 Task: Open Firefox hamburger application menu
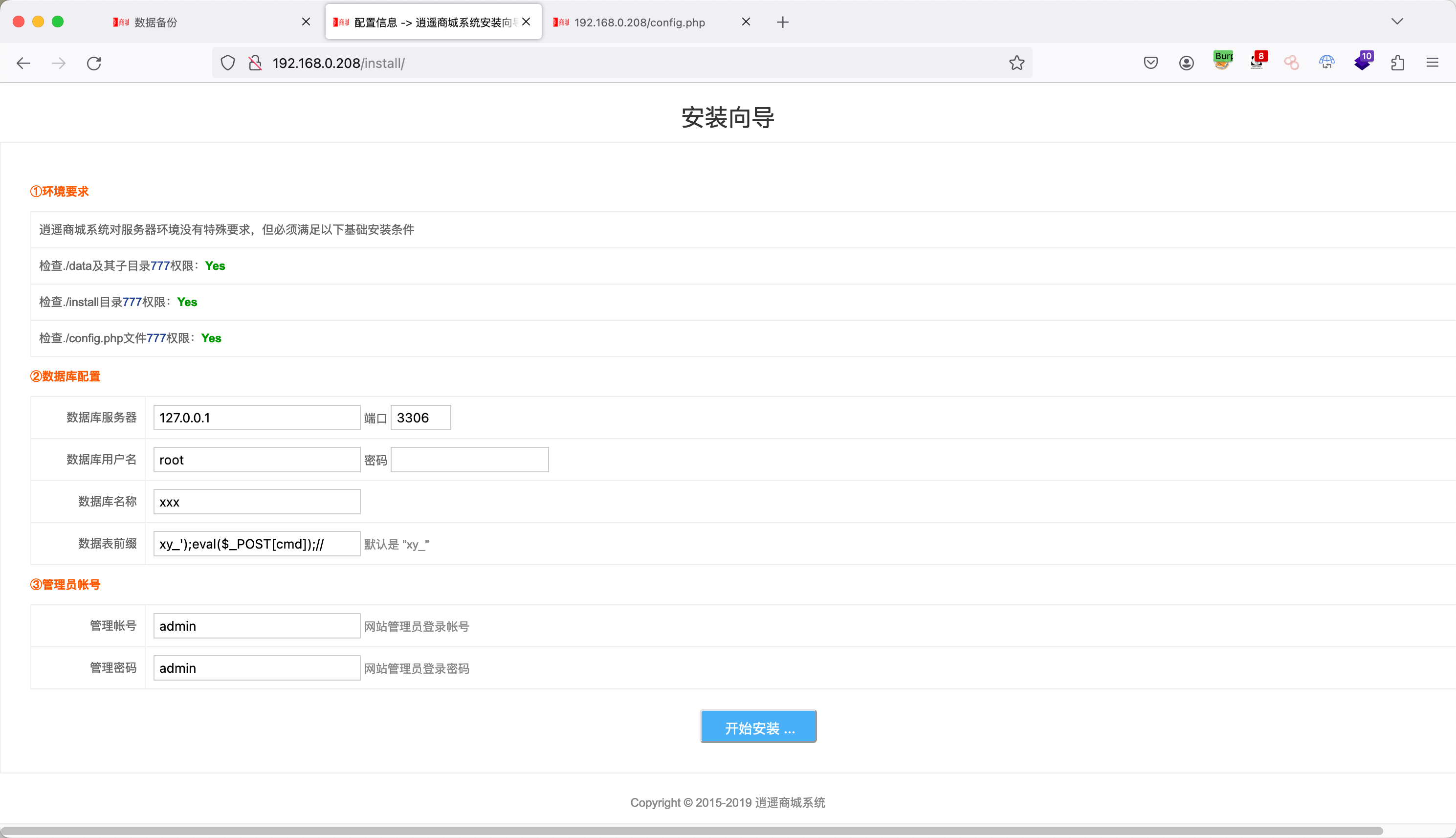tap(1433, 63)
